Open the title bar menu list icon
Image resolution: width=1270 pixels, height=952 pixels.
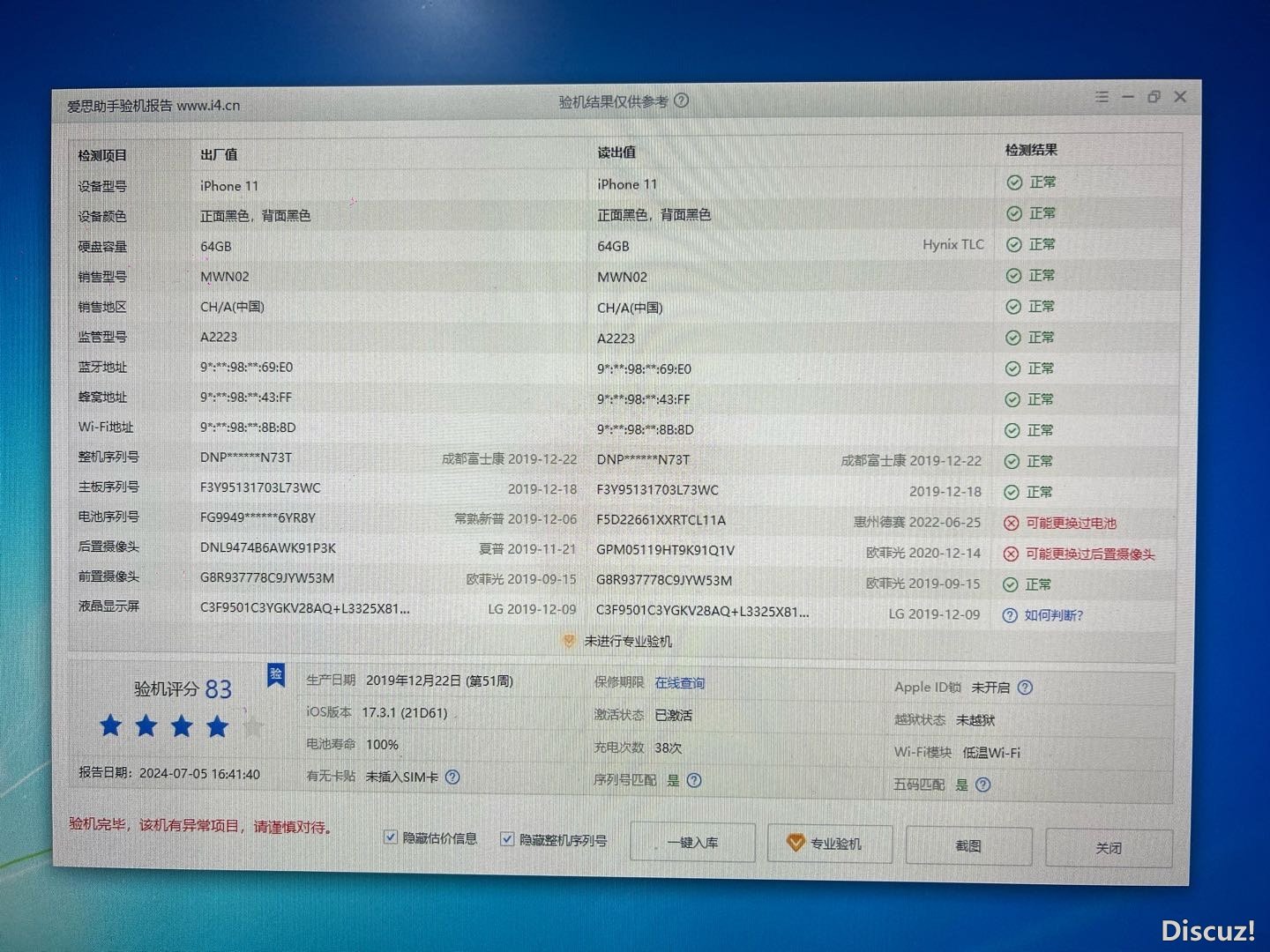point(1102,97)
